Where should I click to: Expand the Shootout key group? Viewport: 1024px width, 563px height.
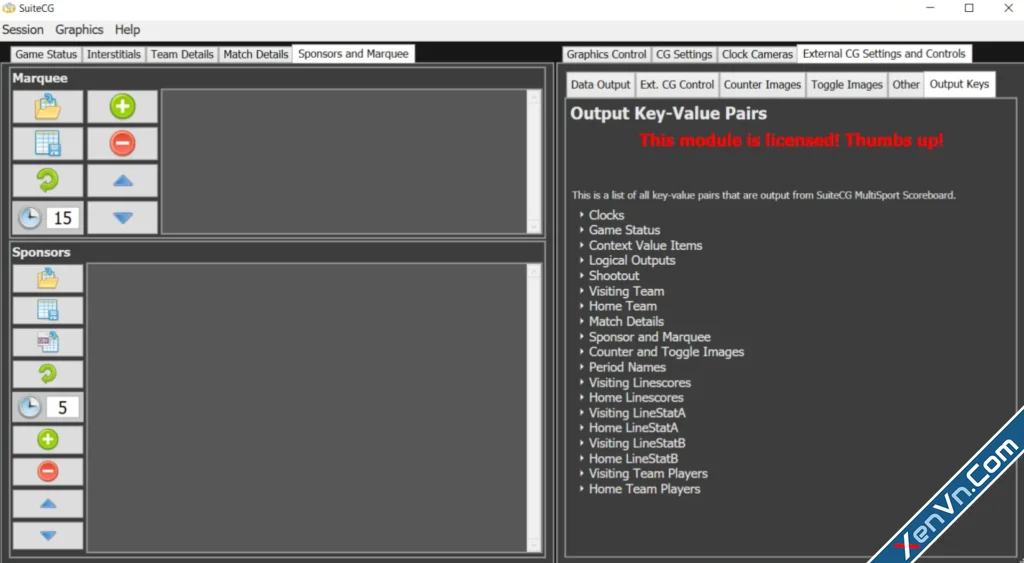pos(581,276)
